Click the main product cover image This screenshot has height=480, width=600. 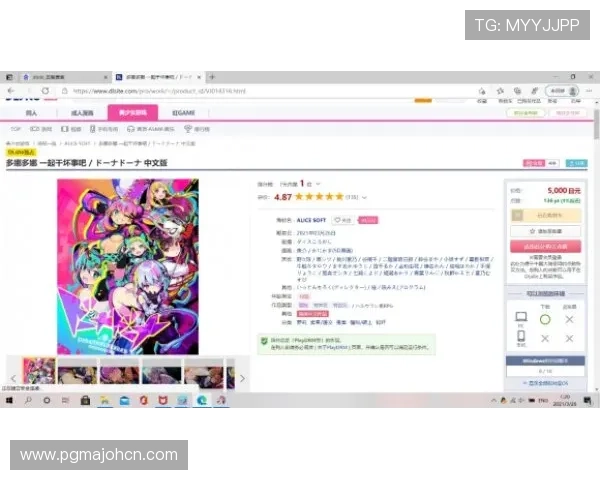point(128,266)
